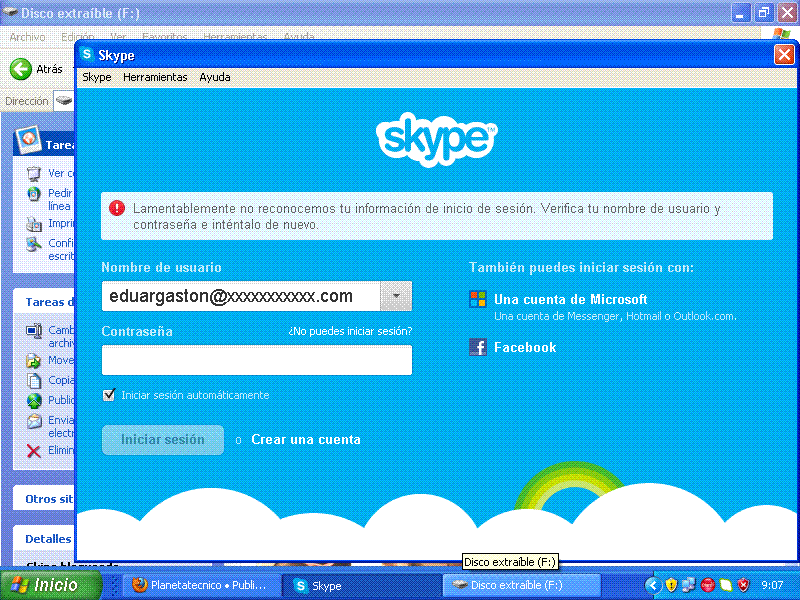The width and height of the screenshot is (800, 600).
Task: Focus the "Nombre de usuario" input field
Action: (241, 296)
